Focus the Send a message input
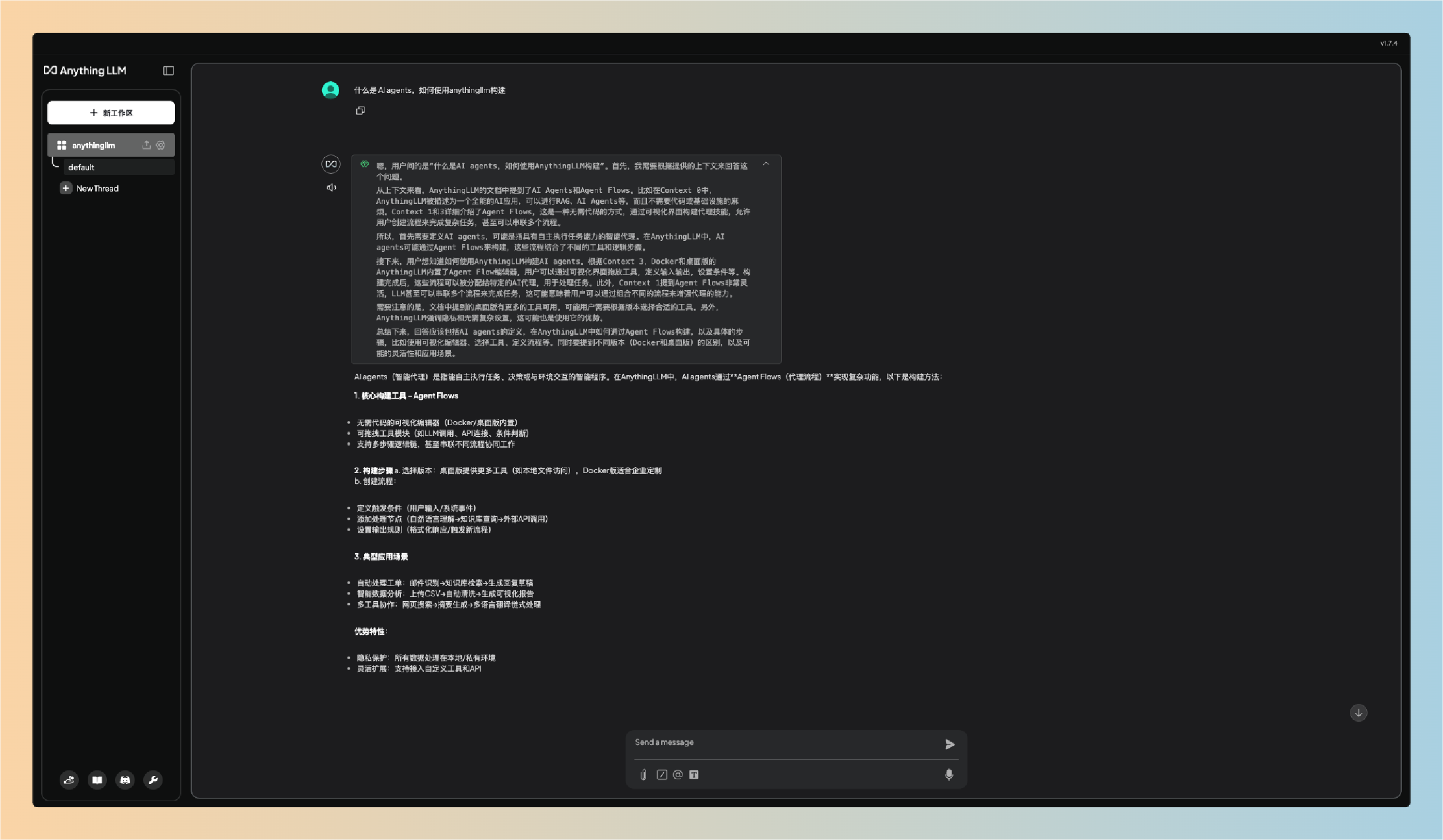This screenshot has width=1443, height=840. coord(785,742)
